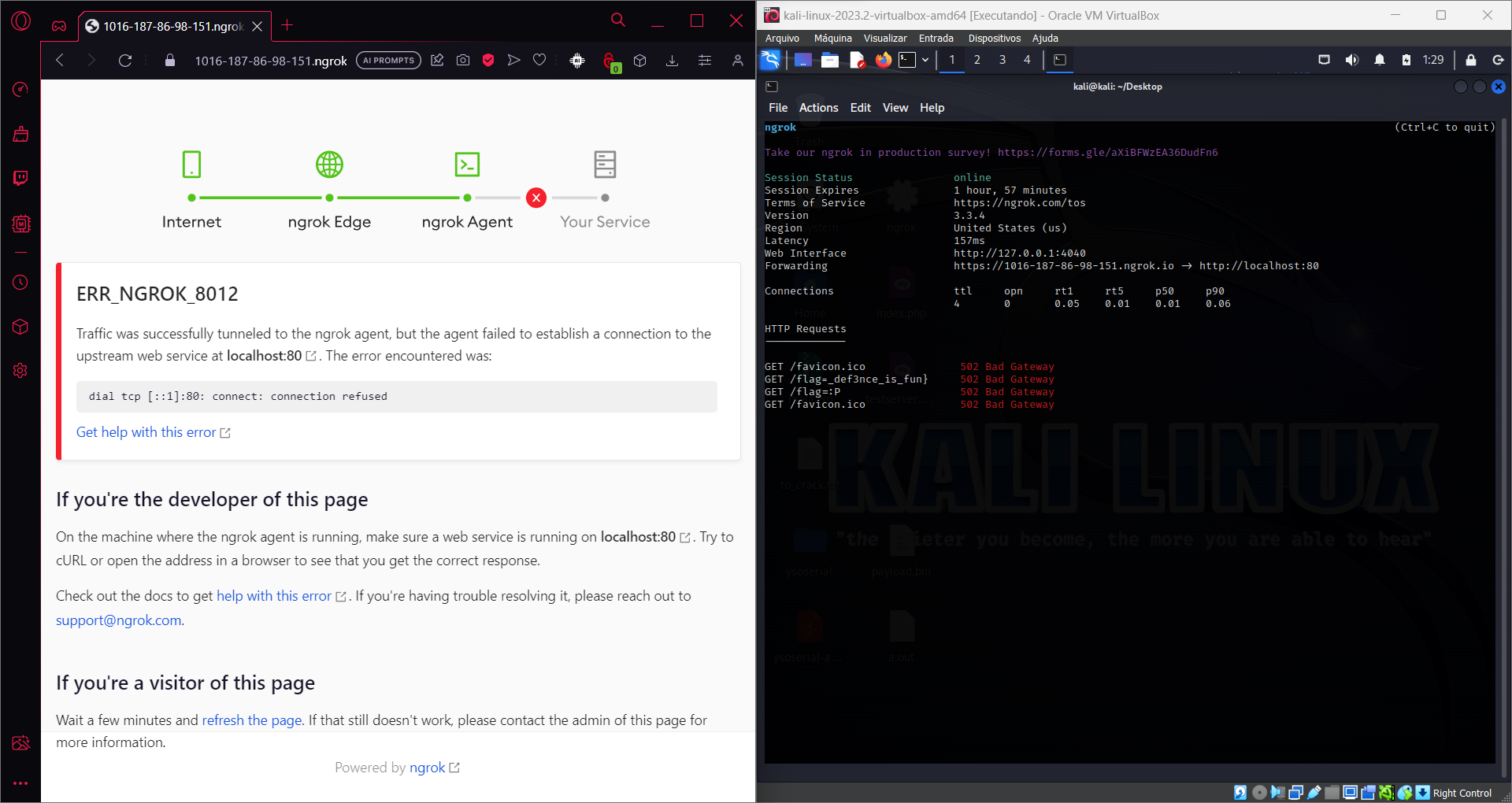Launch Firefox from Kali panel
1512x803 pixels.
(x=884, y=60)
